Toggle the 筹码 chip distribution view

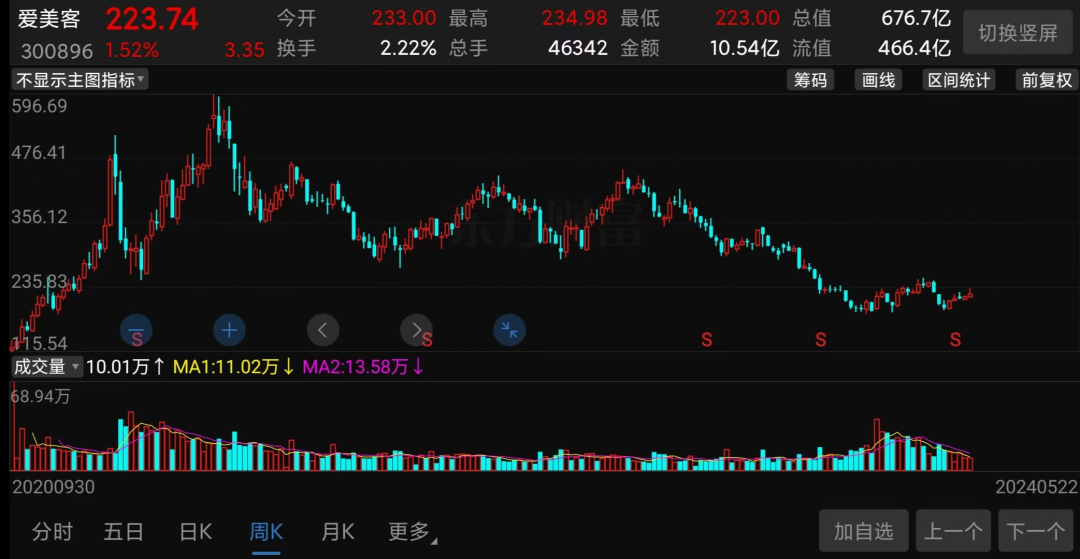point(810,80)
